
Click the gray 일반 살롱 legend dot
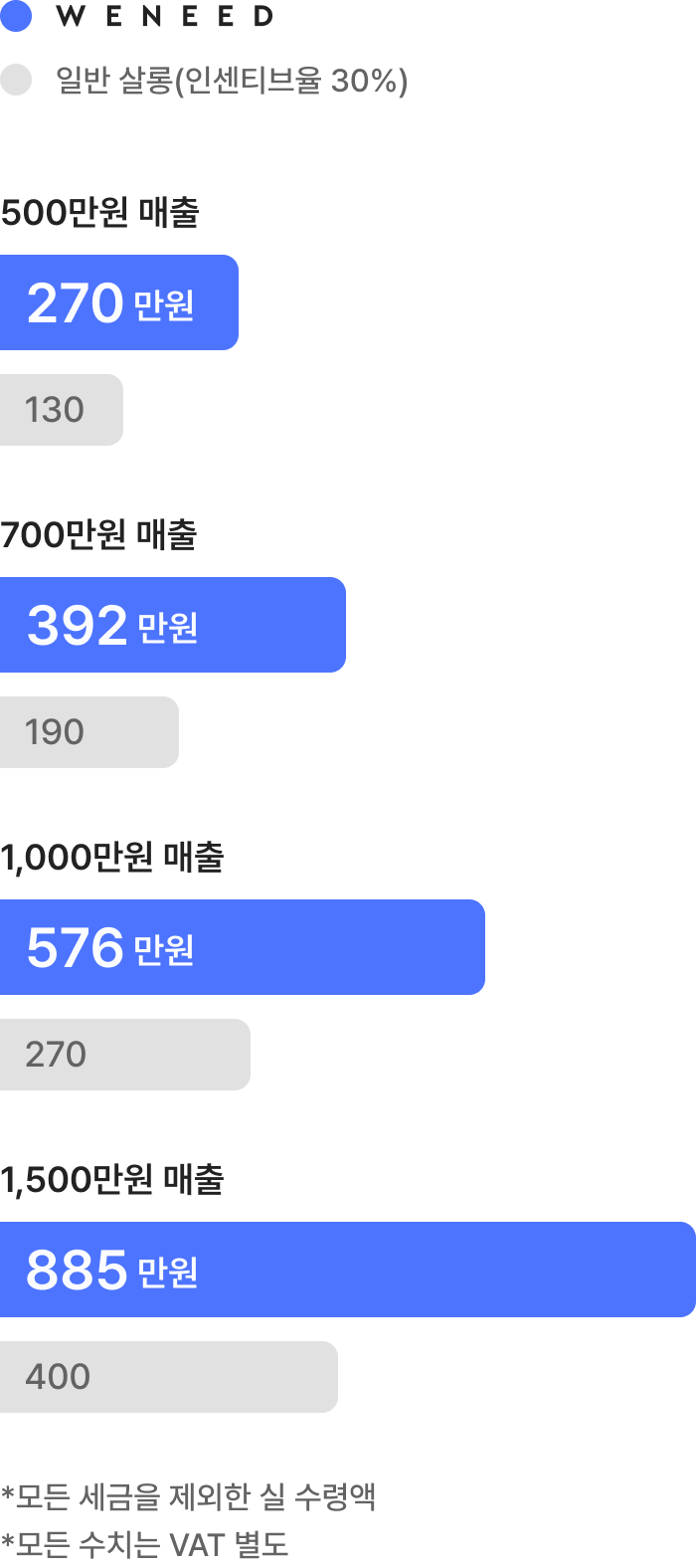[16, 80]
